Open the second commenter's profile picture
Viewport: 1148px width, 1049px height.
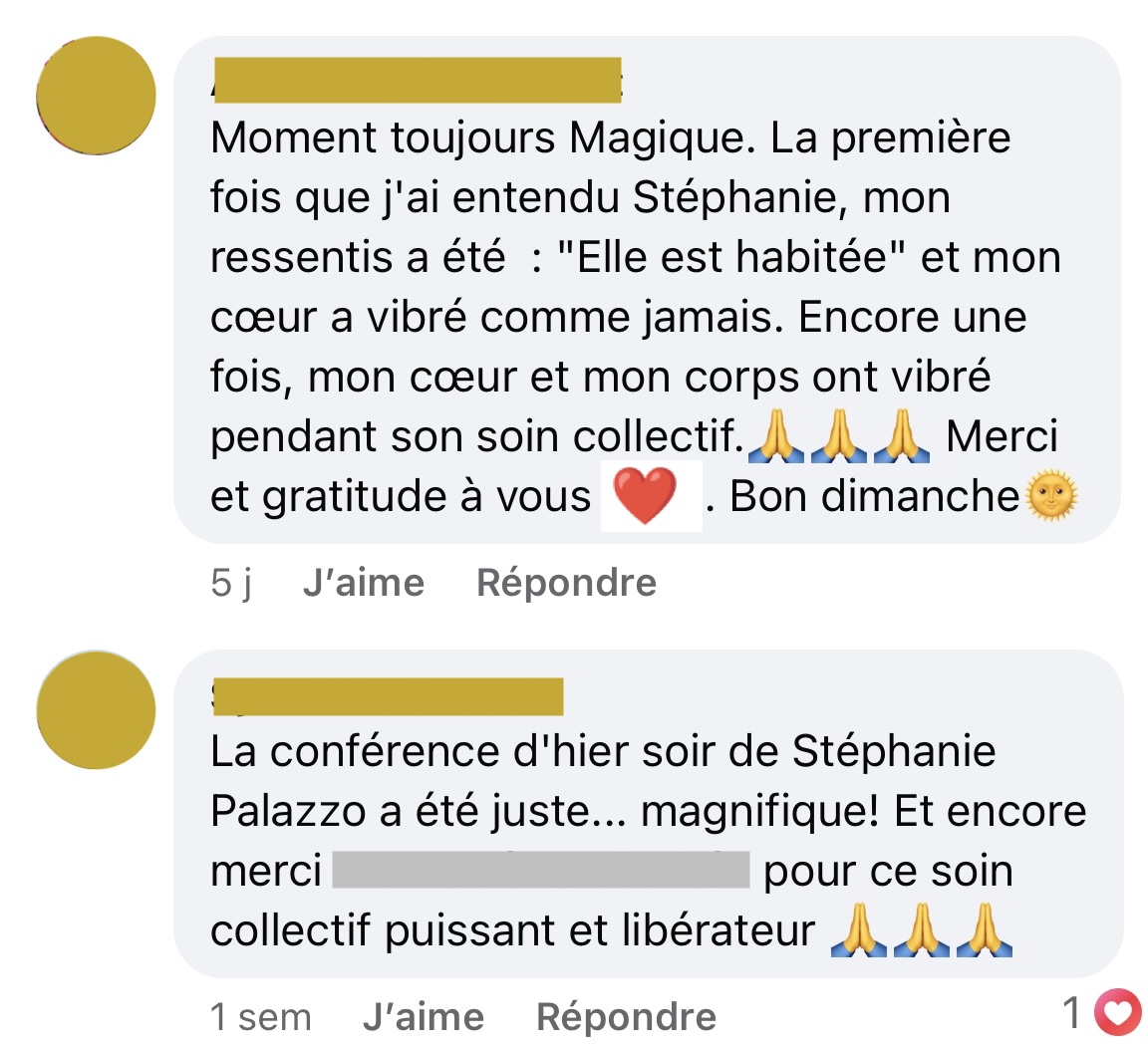pyautogui.click(x=96, y=709)
